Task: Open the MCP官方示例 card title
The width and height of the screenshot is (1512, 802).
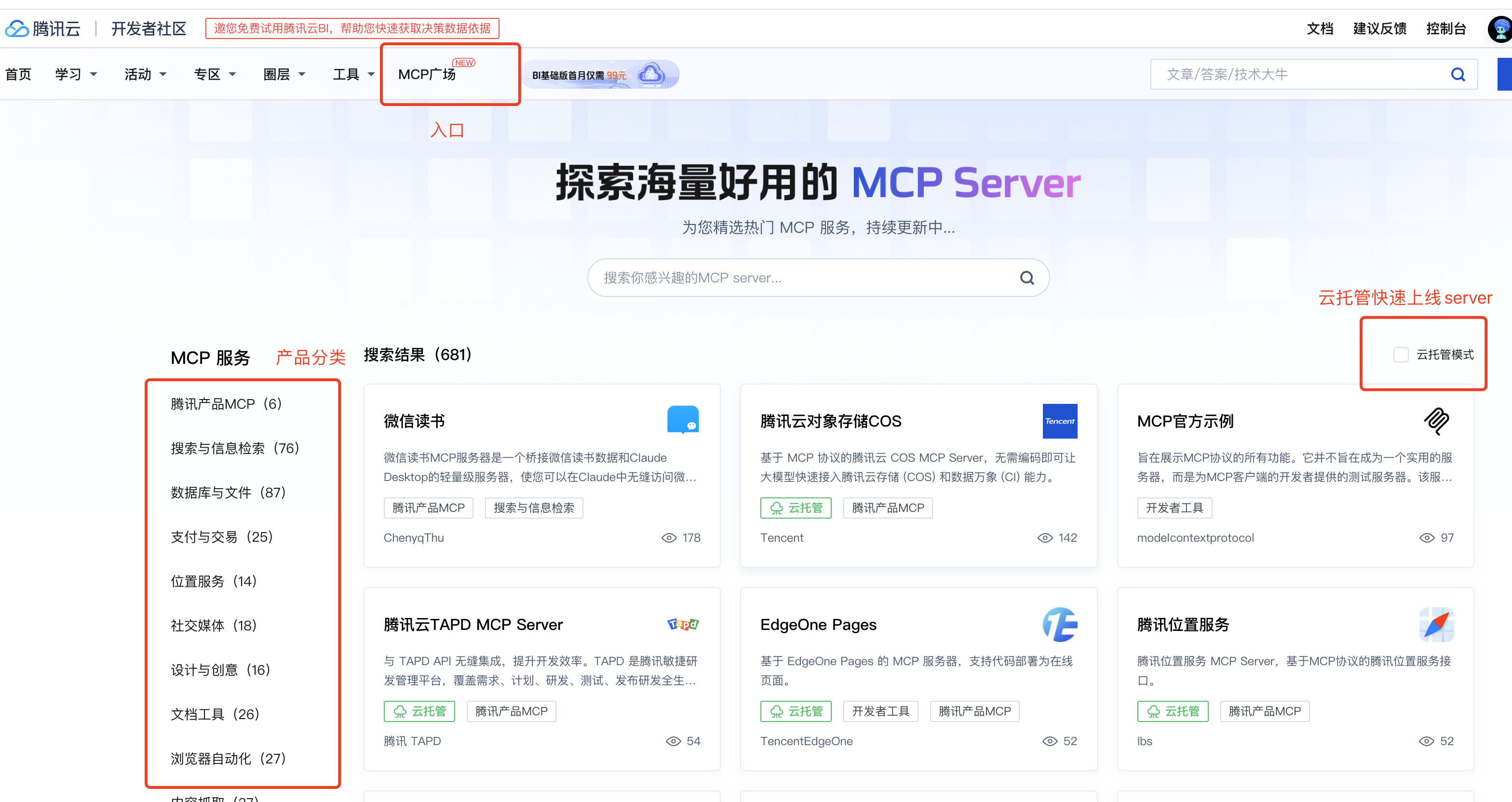Action: click(x=1185, y=421)
